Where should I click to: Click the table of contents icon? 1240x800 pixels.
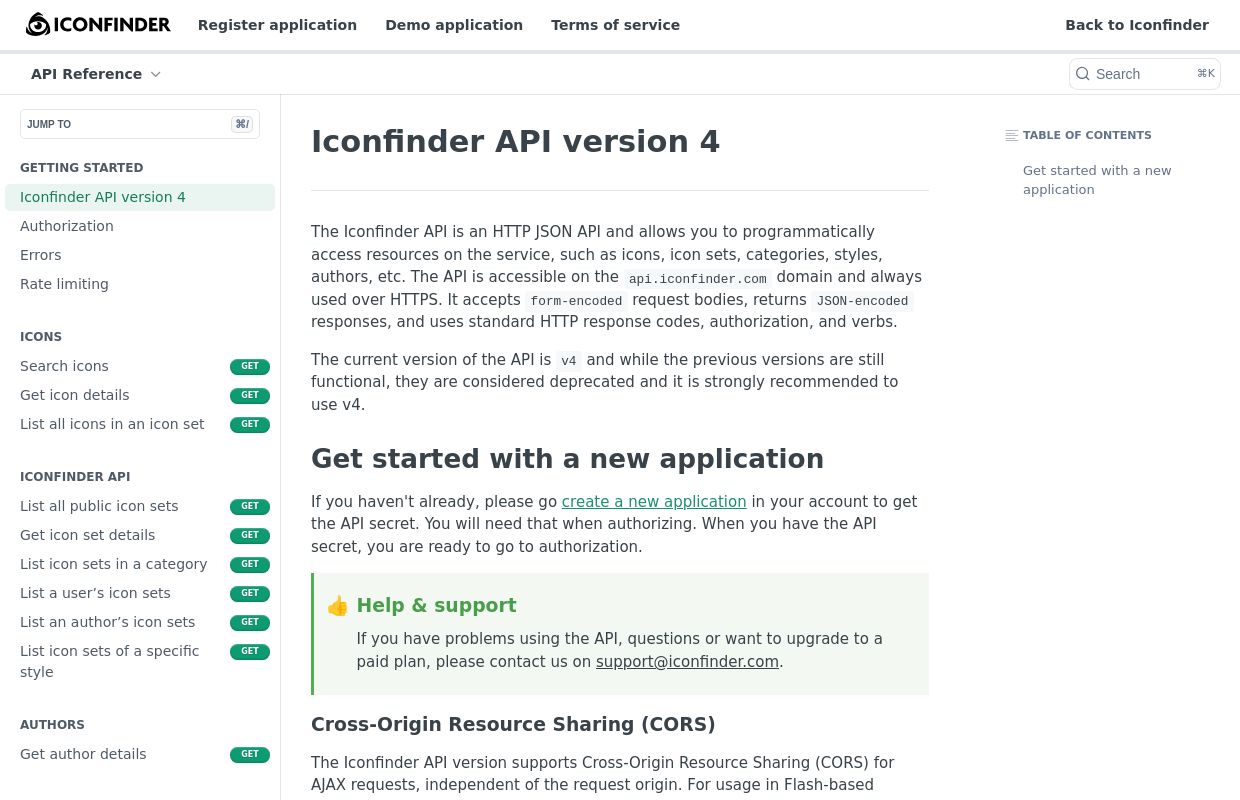click(1012, 136)
